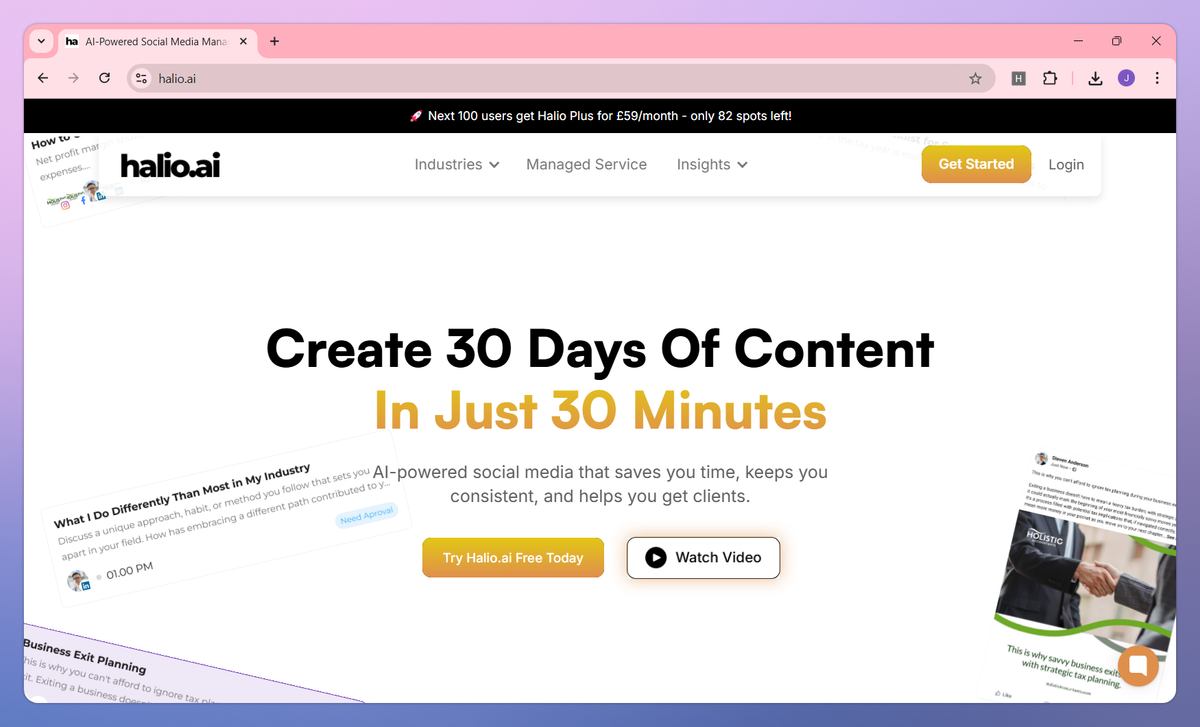This screenshot has height=727, width=1200.
Task: Click the halio.ai logo
Action: (170, 165)
